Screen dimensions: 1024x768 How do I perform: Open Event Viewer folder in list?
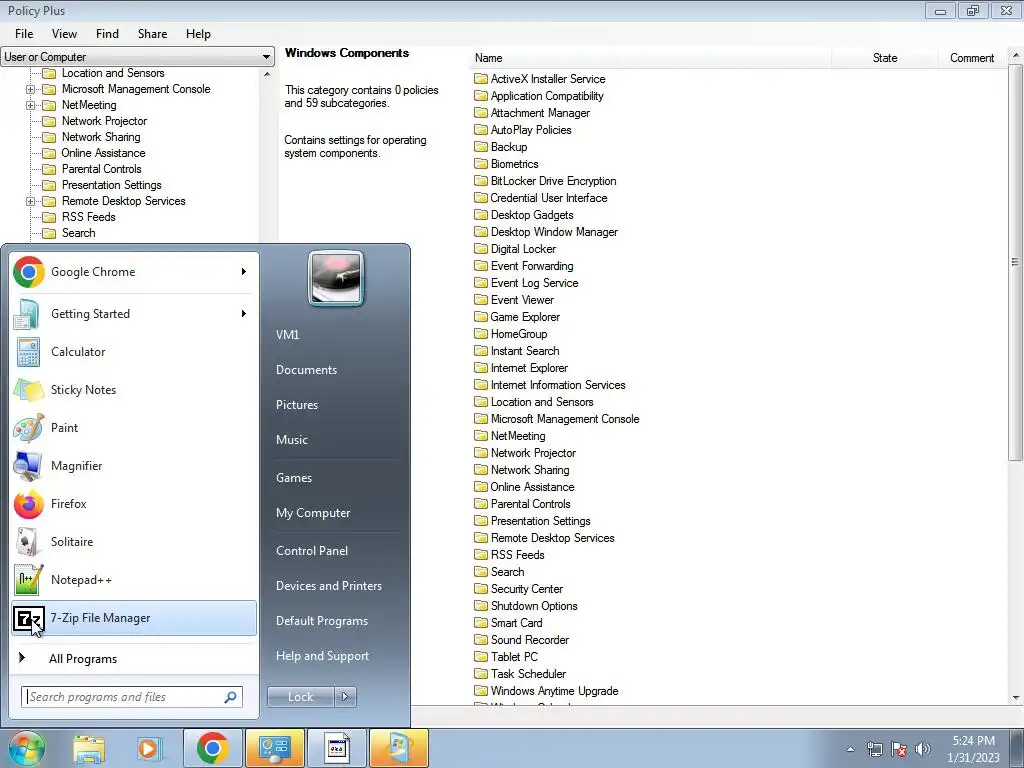514,300
